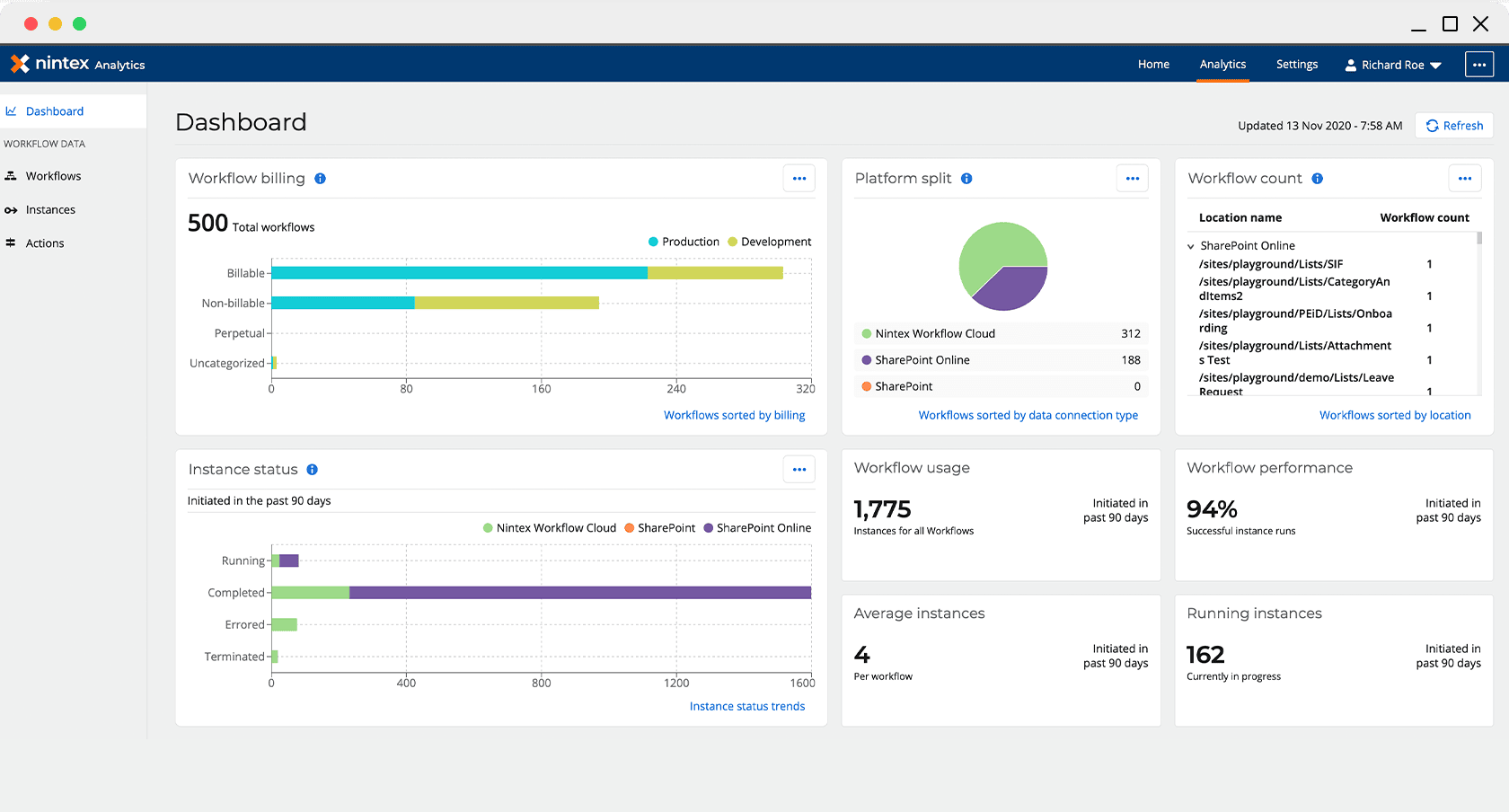Toggle the Development legend item
Screen dimensions: 1509x812
(x=769, y=242)
